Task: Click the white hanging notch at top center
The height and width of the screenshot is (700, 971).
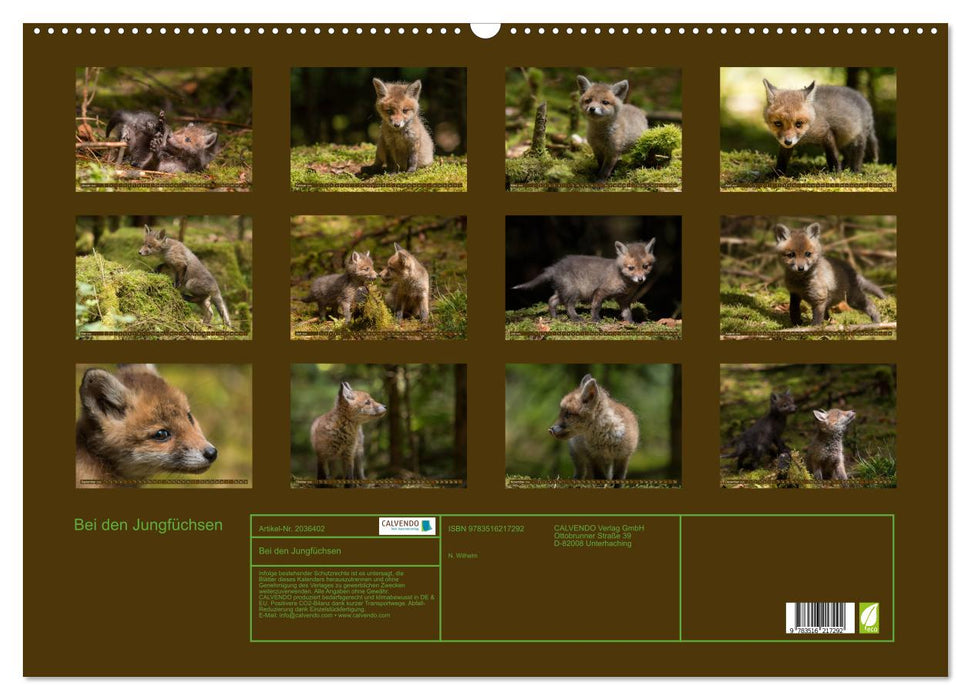Action: coord(485,29)
